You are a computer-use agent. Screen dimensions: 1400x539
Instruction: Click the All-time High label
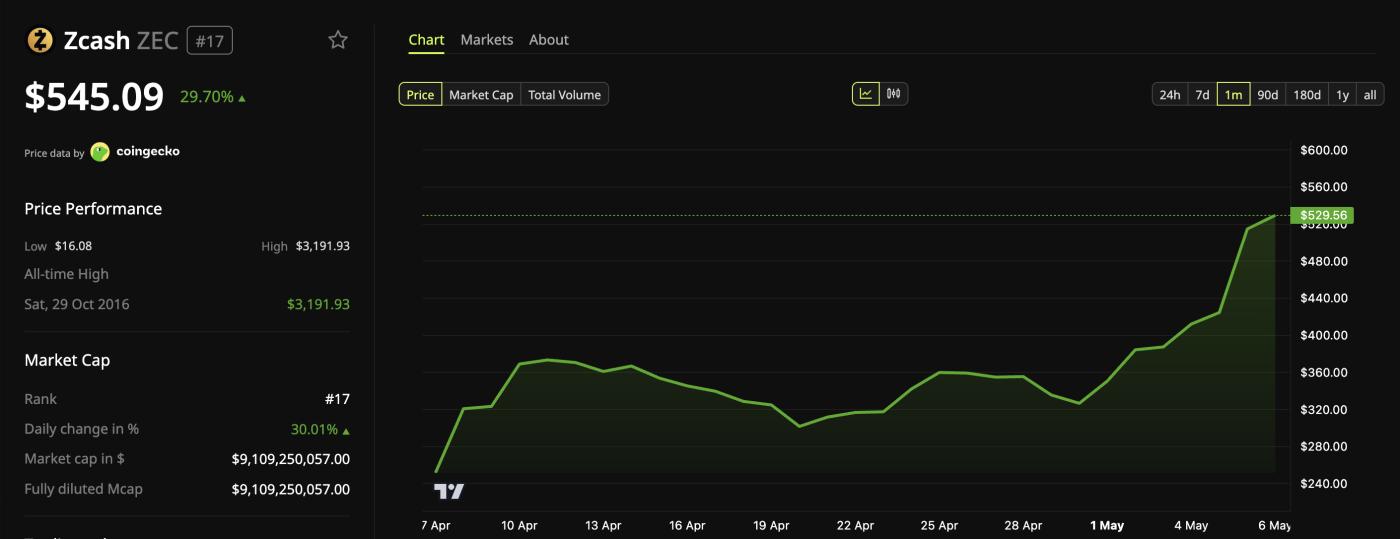(x=66, y=274)
